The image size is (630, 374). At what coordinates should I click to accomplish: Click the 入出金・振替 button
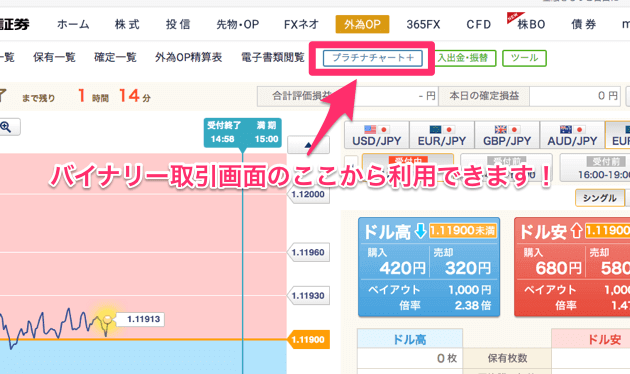463,58
